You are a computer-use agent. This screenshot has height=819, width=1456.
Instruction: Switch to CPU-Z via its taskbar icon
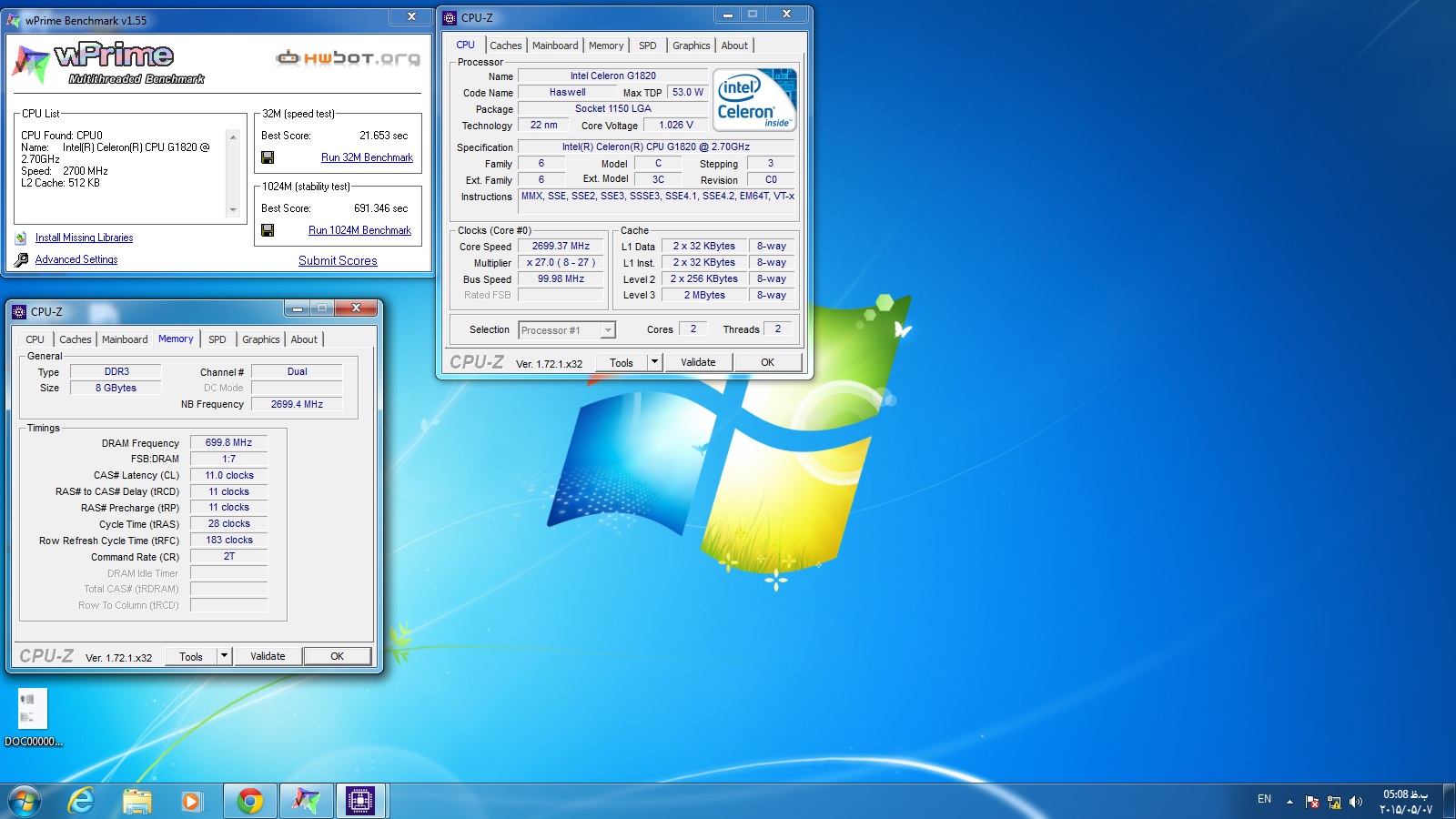[x=361, y=801]
